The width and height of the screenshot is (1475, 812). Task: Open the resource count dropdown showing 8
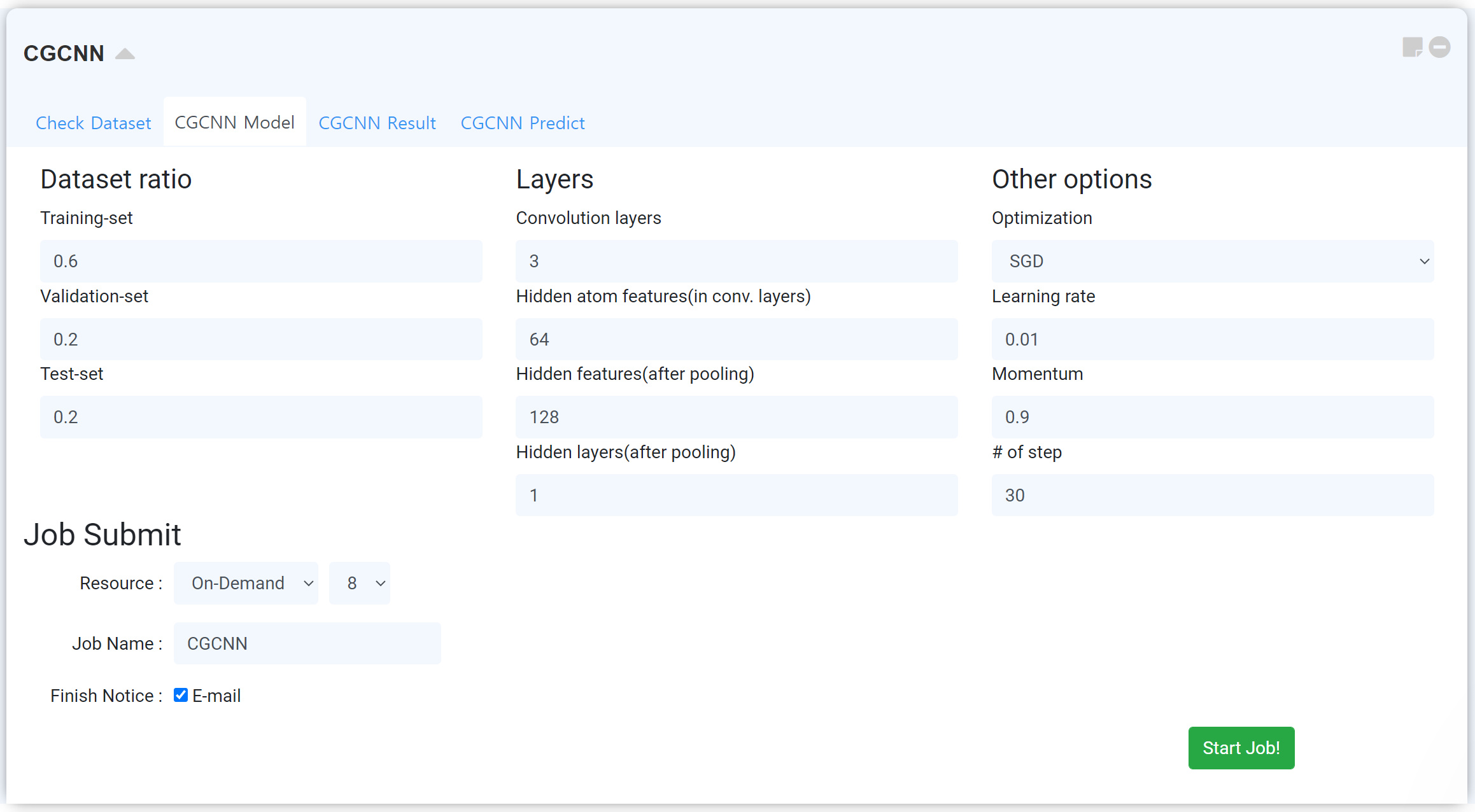coord(359,583)
